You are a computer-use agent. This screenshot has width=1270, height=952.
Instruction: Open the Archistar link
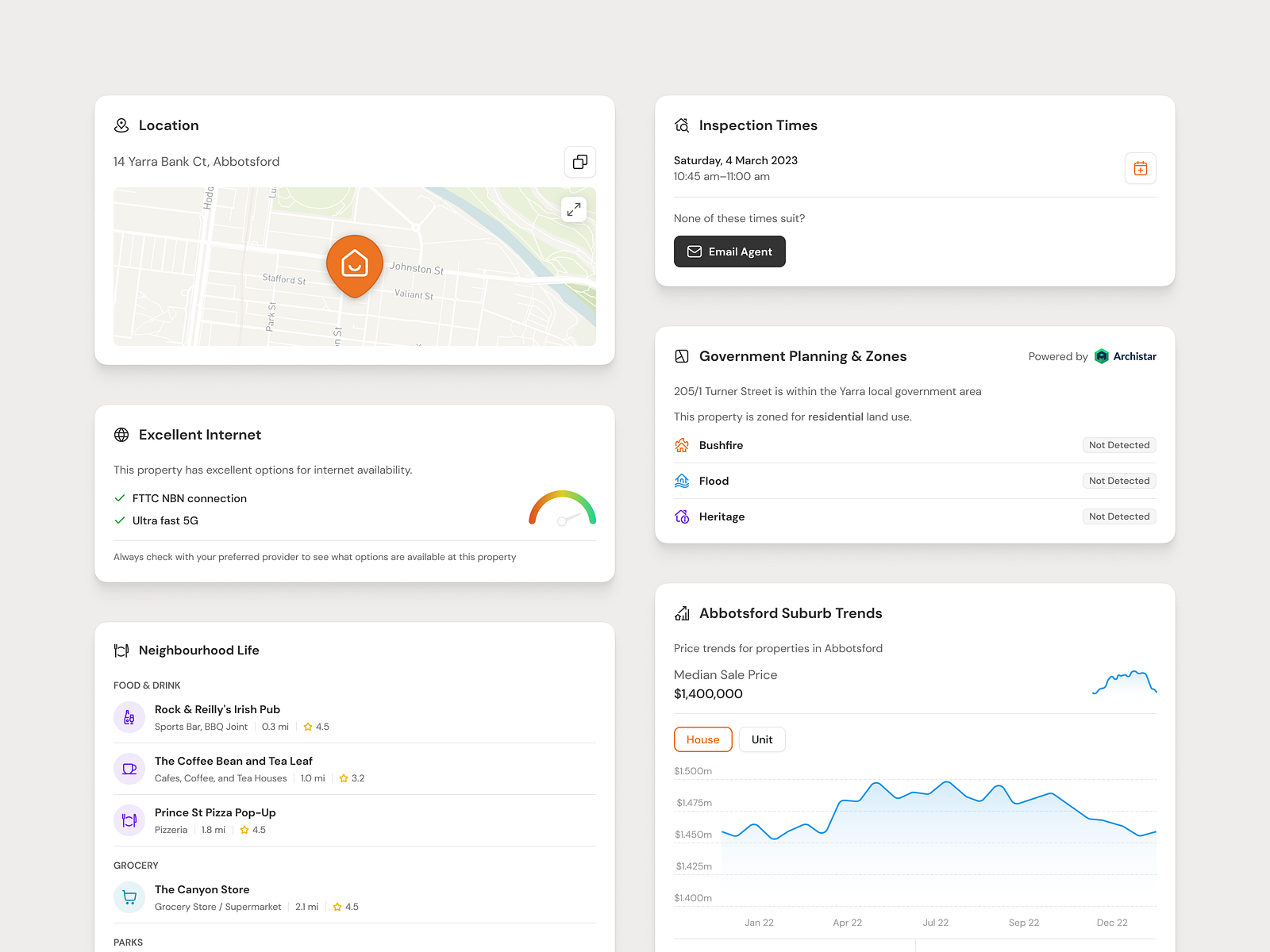1125,356
